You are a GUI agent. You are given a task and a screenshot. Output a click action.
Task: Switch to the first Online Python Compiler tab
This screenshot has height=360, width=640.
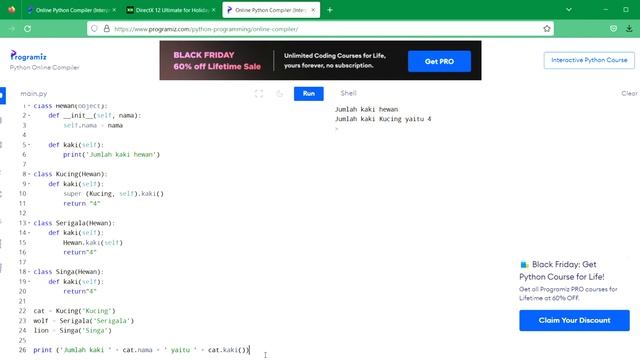pos(71,10)
